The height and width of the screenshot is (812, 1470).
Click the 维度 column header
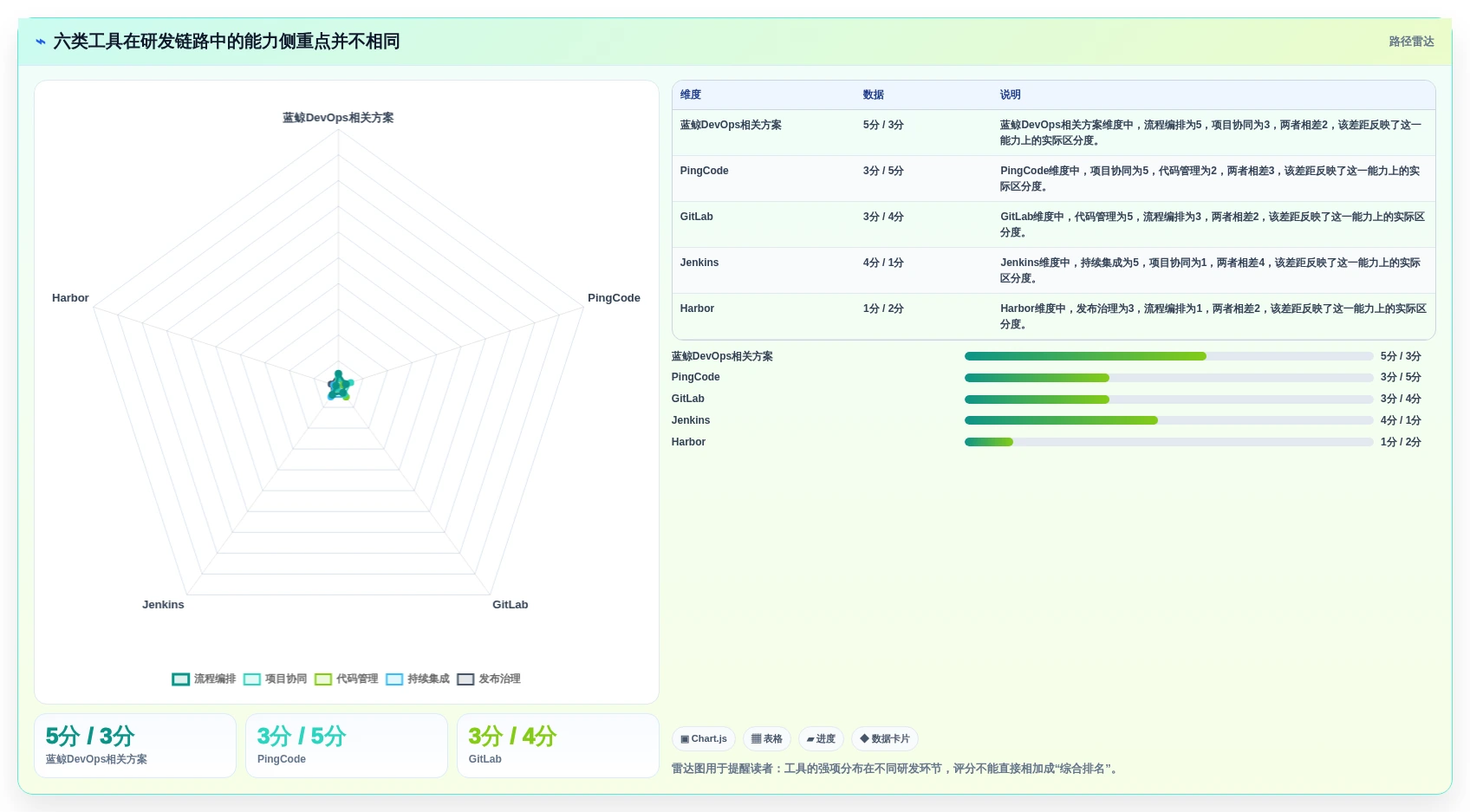pyautogui.click(x=691, y=94)
